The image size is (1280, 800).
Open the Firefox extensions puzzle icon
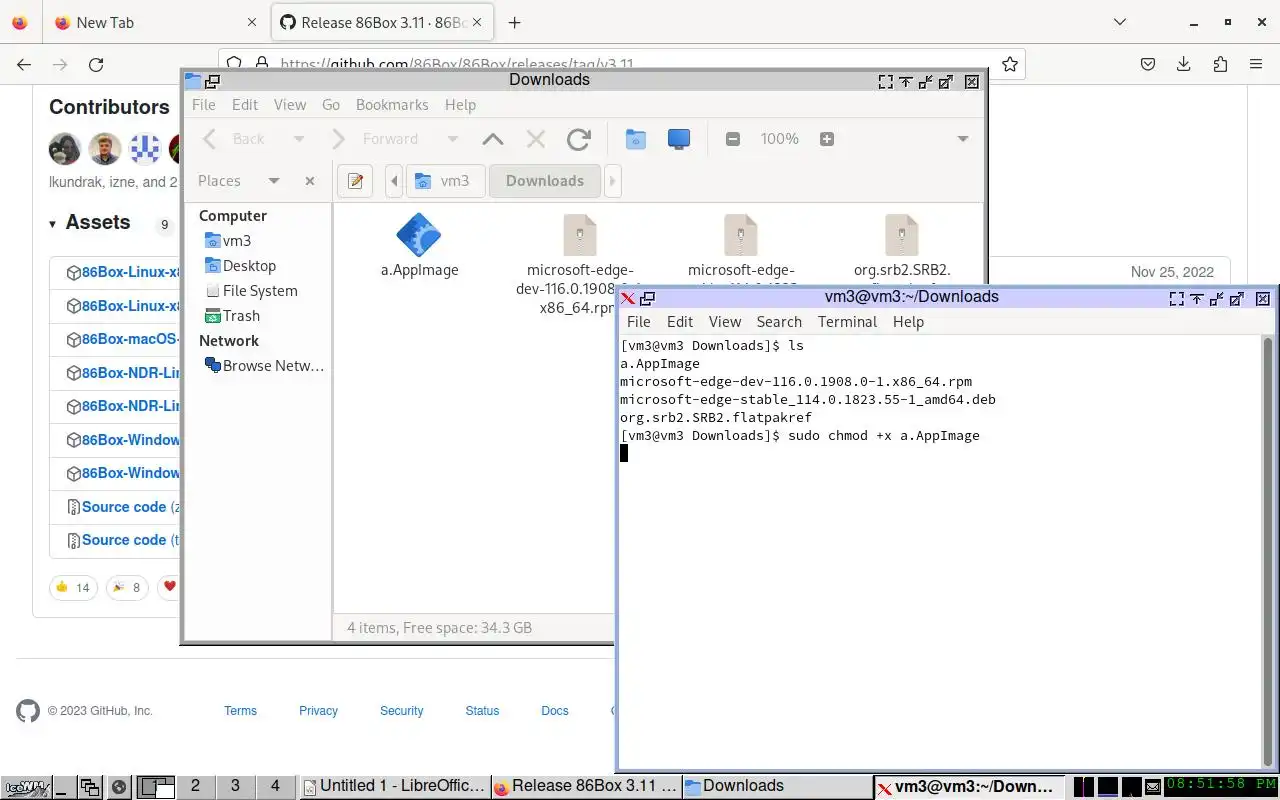(x=1220, y=64)
